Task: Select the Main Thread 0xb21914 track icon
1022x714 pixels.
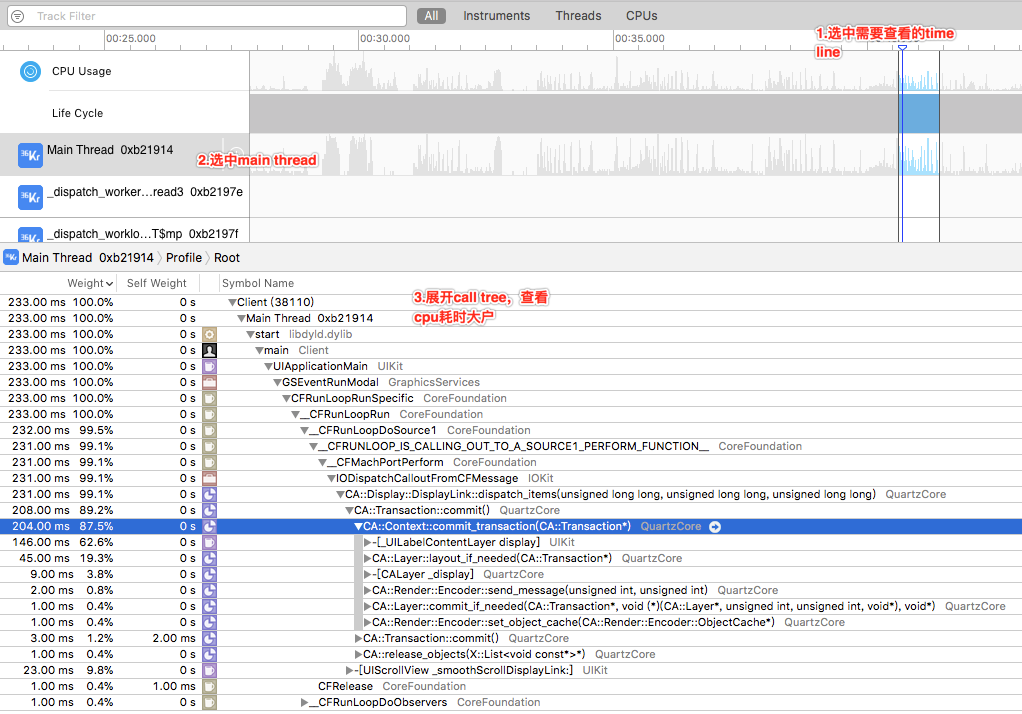Action: [x=30, y=155]
